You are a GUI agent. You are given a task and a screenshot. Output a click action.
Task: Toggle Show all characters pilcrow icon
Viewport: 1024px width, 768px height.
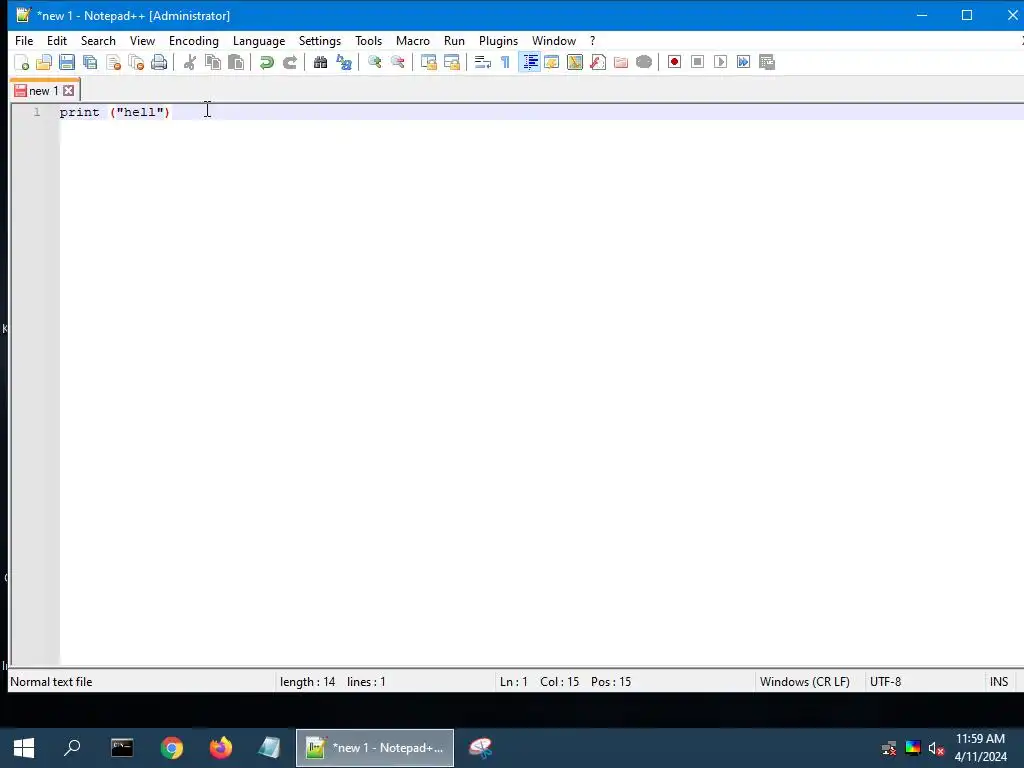tap(505, 62)
